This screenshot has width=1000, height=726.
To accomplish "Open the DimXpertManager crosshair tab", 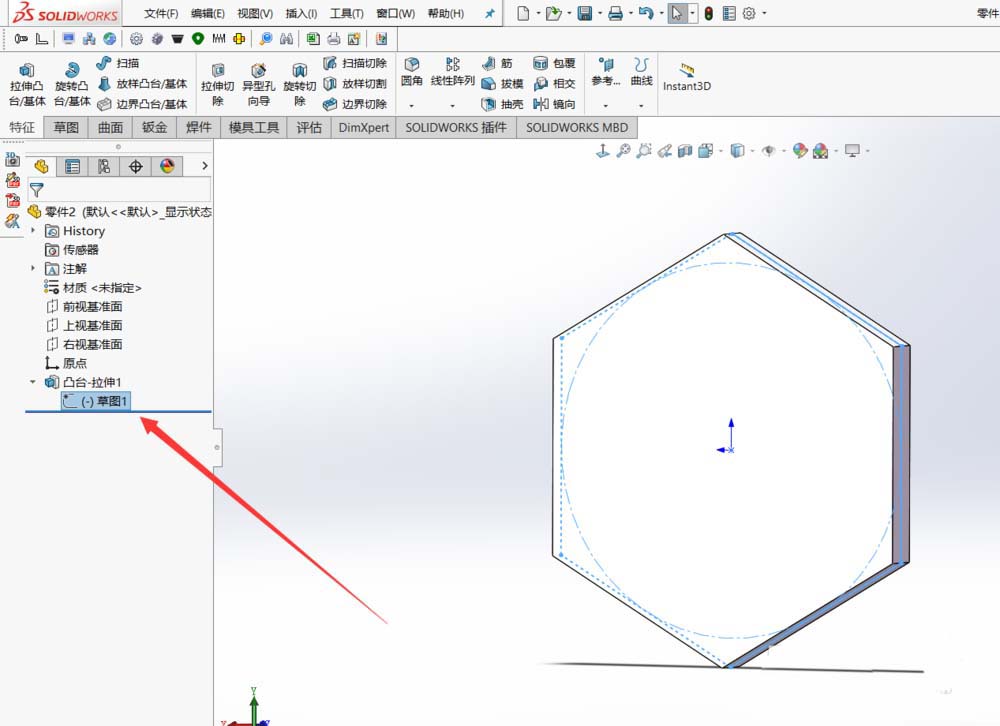I will coord(135,167).
